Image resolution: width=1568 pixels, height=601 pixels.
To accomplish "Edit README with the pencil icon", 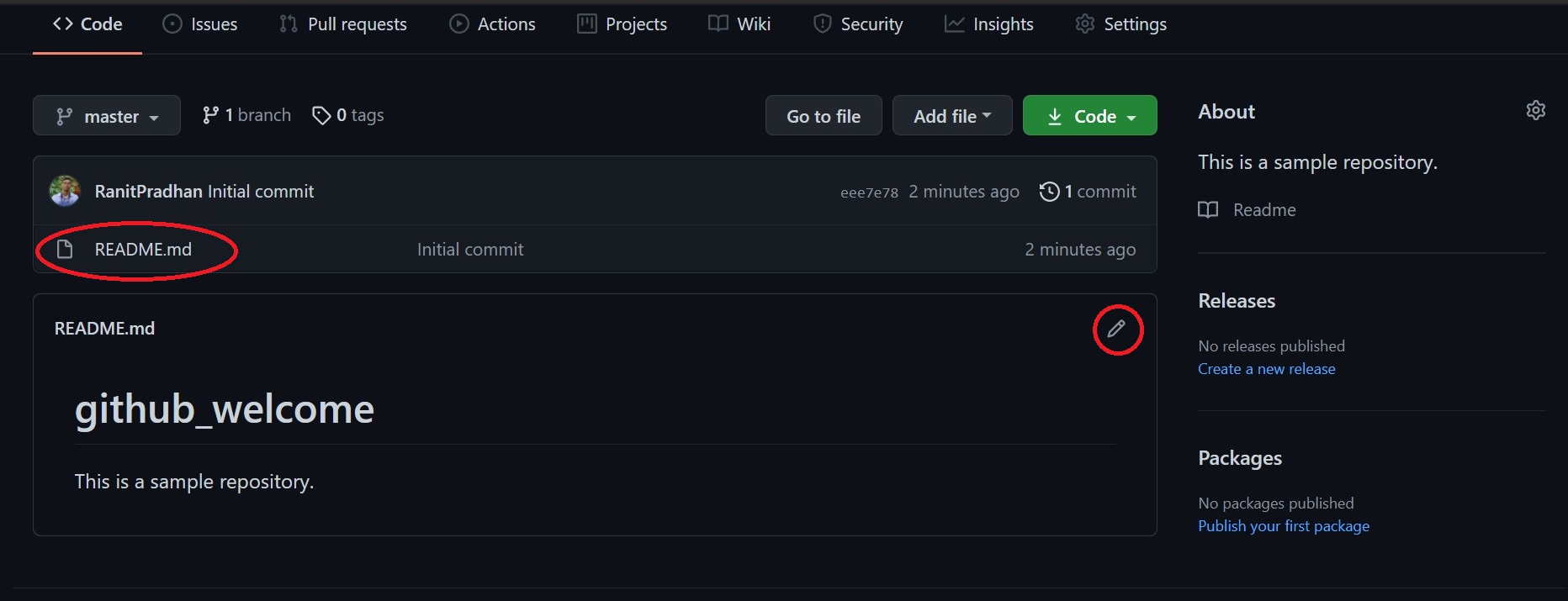I will tap(1116, 329).
